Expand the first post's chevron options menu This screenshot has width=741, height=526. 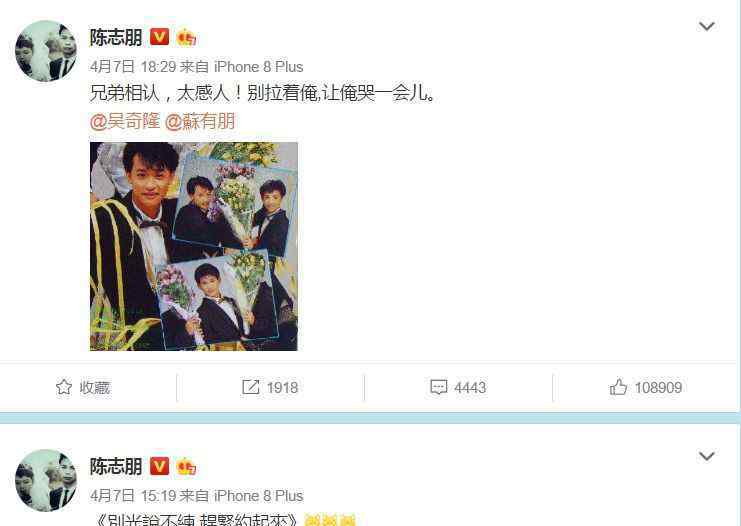707,26
